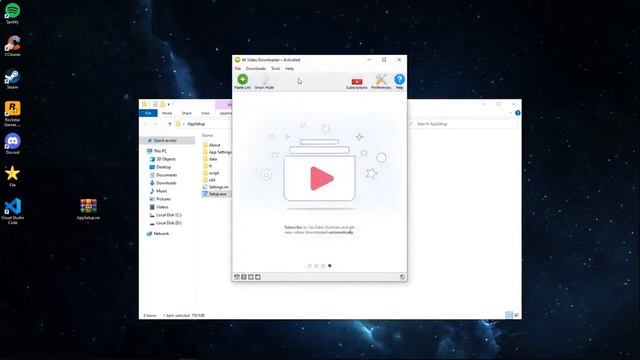The width and height of the screenshot is (640, 360).
Task: Open Documents in the navigation pane
Action: coord(166,175)
